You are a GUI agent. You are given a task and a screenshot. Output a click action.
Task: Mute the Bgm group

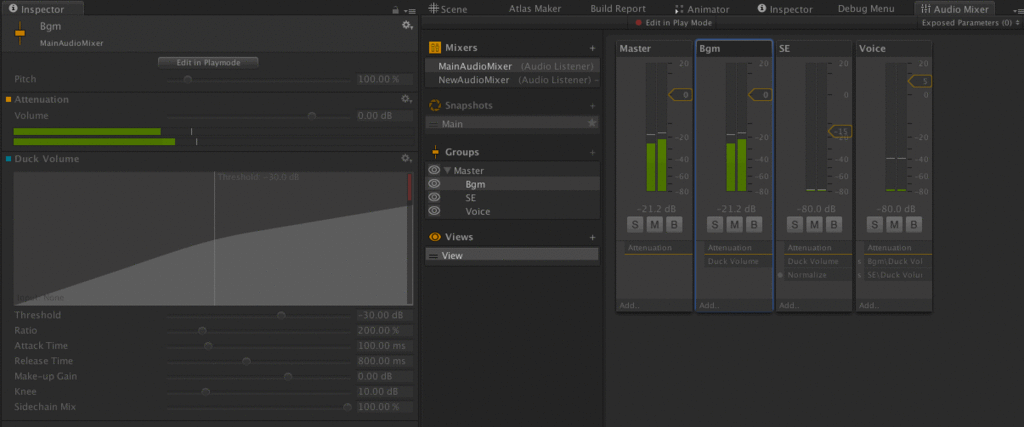click(x=734, y=225)
